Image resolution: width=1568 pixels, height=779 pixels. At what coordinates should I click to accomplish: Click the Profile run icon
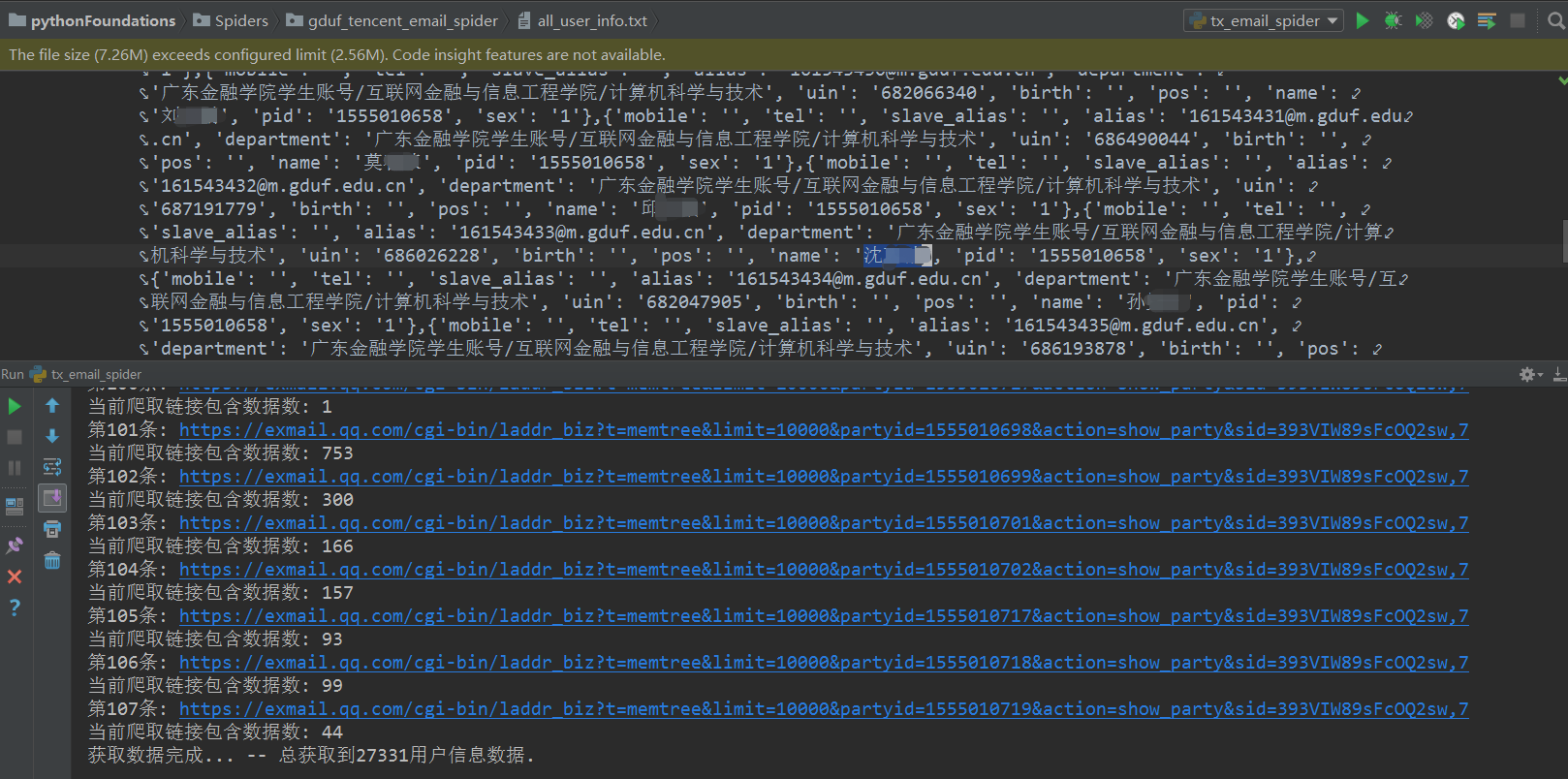[1456, 20]
